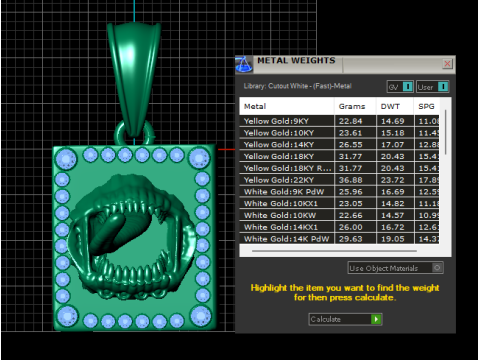This screenshot has height=360, width=480.
Task: Click the 36.88 grams value
Action: coord(350,180)
